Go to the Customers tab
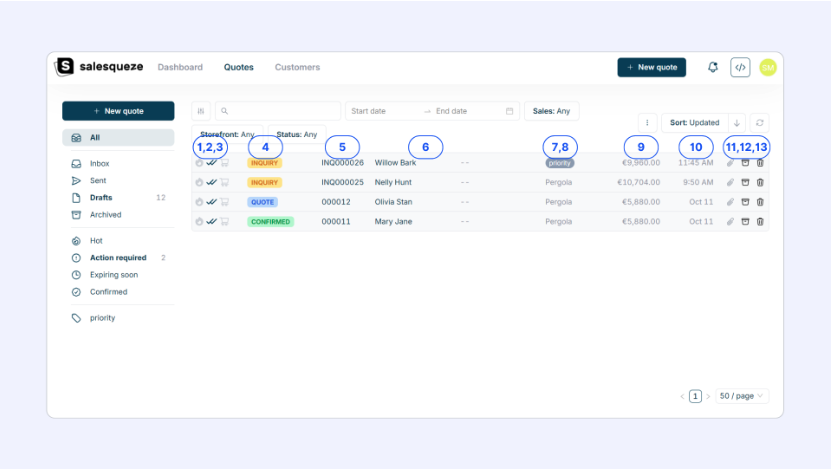Viewport: 833px width, 470px height. pyautogui.click(x=298, y=67)
